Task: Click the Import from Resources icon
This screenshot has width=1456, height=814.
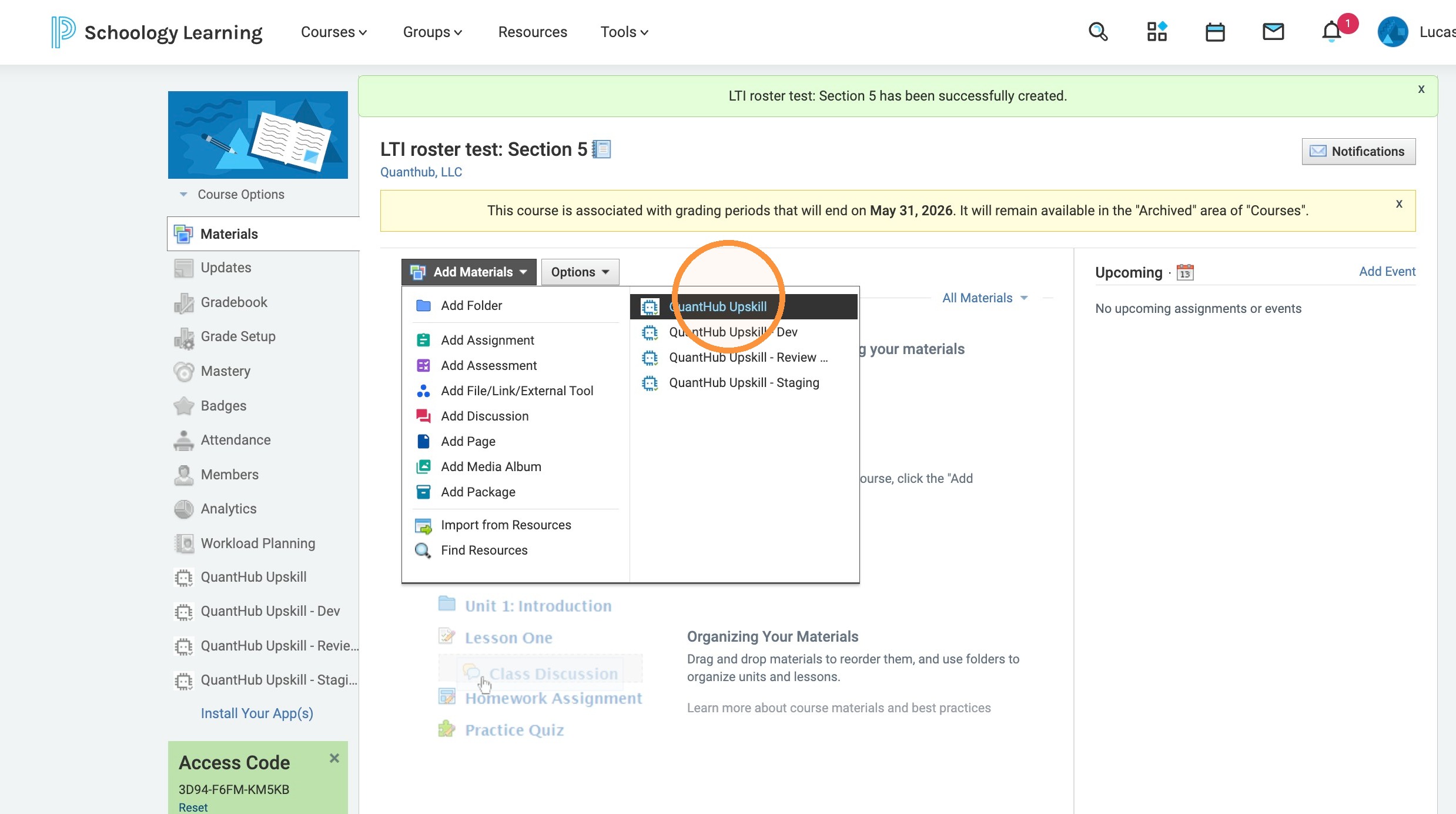Action: pyautogui.click(x=423, y=525)
